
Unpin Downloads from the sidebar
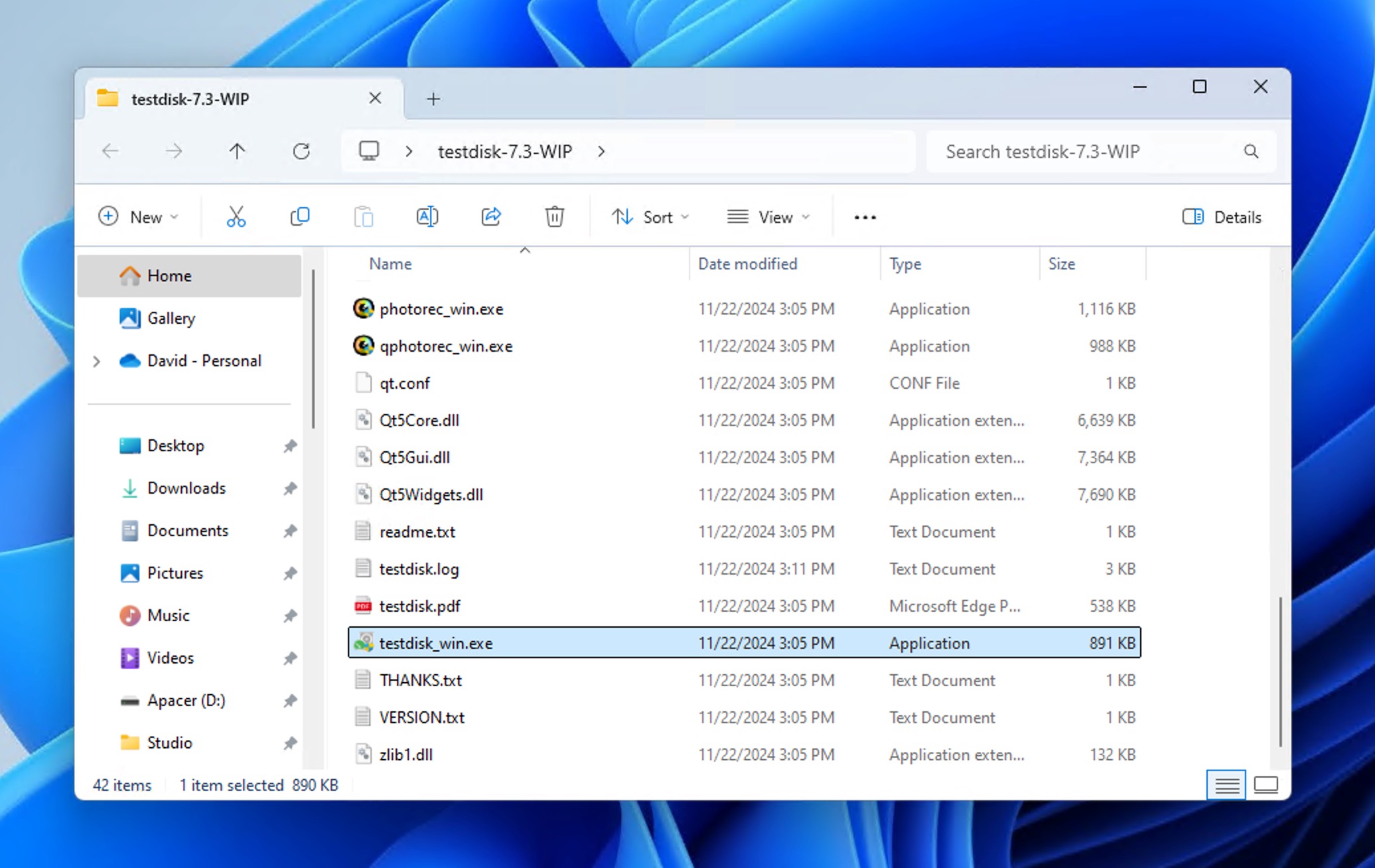(290, 488)
